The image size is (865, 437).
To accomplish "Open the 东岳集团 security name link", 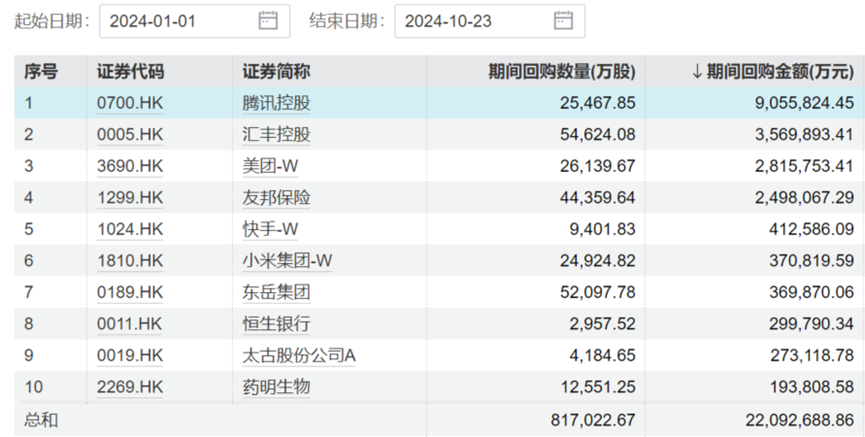I will tap(276, 292).
